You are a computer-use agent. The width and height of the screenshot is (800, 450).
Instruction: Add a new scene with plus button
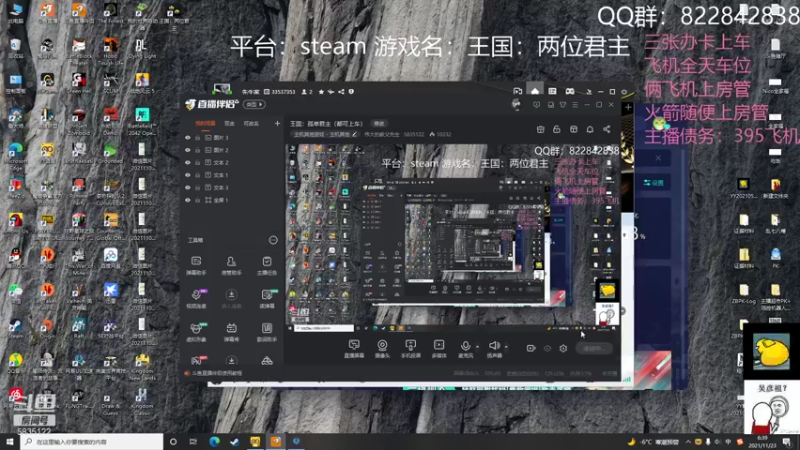[x=277, y=123]
